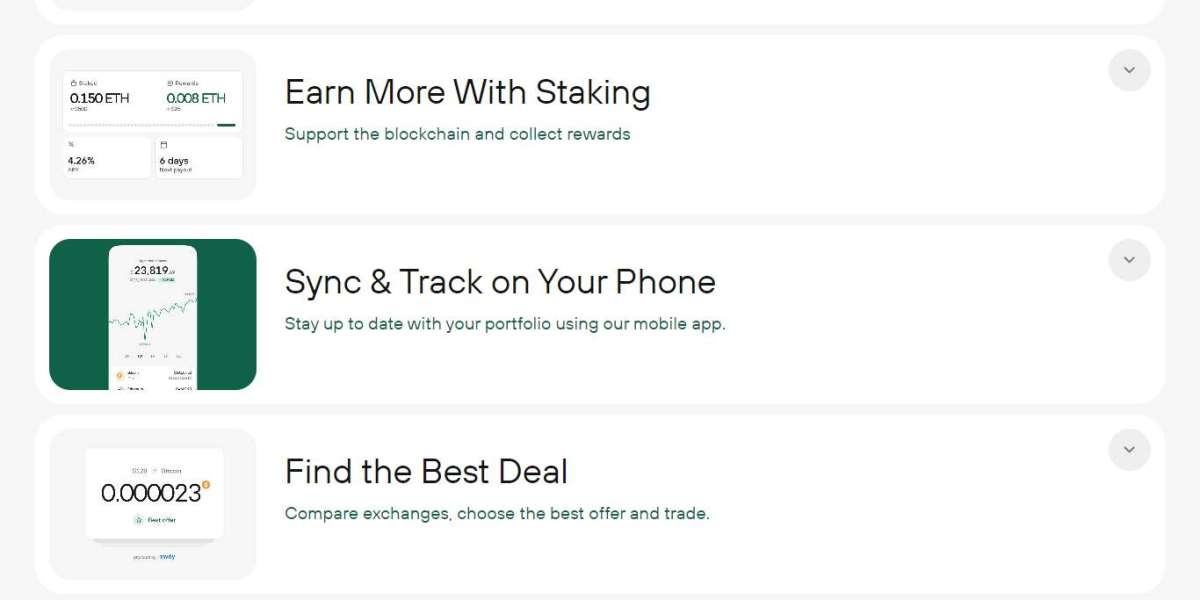Open the Earn More With Staking heading
This screenshot has height=600, width=1200.
tap(467, 92)
